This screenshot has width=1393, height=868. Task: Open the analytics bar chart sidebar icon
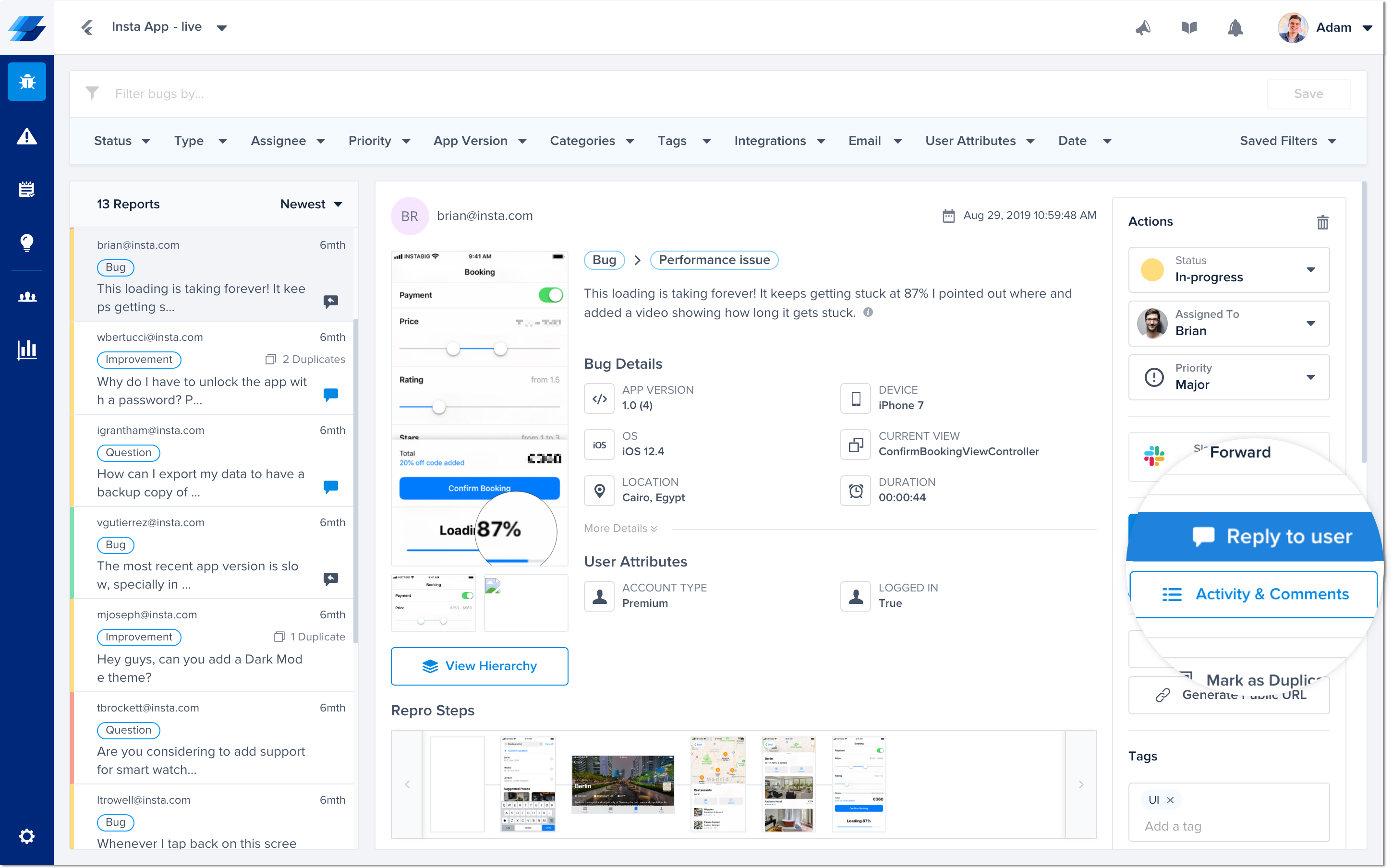pyautogui.click(x=26, y=349)
